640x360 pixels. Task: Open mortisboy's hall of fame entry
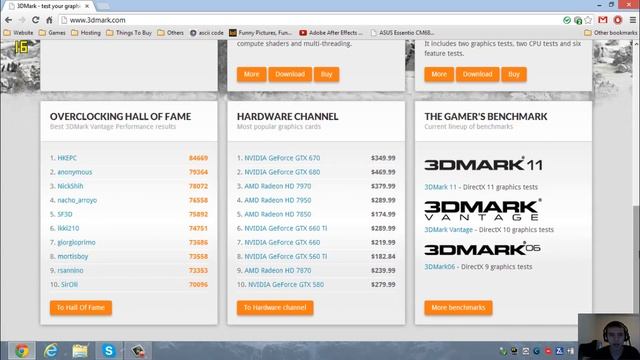[x=73, y=256]
